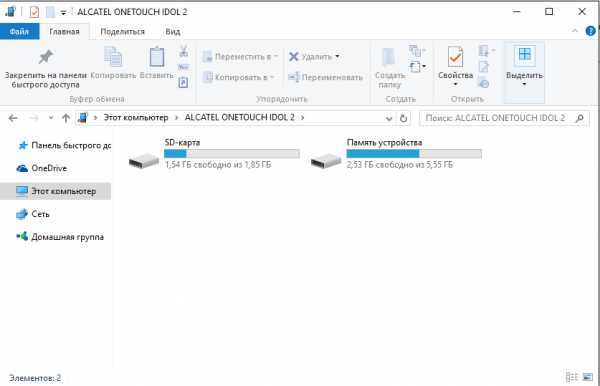The height and width of the screenshot is (386, 600).
Task: Click the Forward navigation arrow
Action: tap(34, 118)
